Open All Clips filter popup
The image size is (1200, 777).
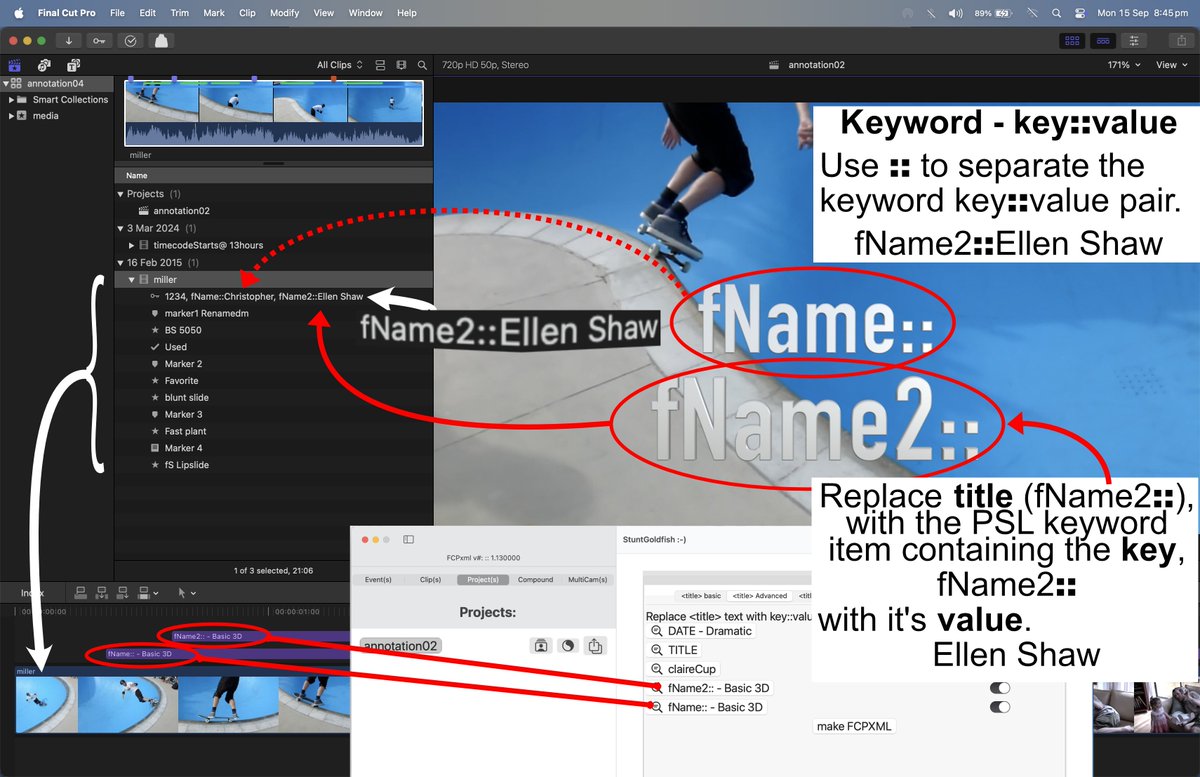click(340, 65)
